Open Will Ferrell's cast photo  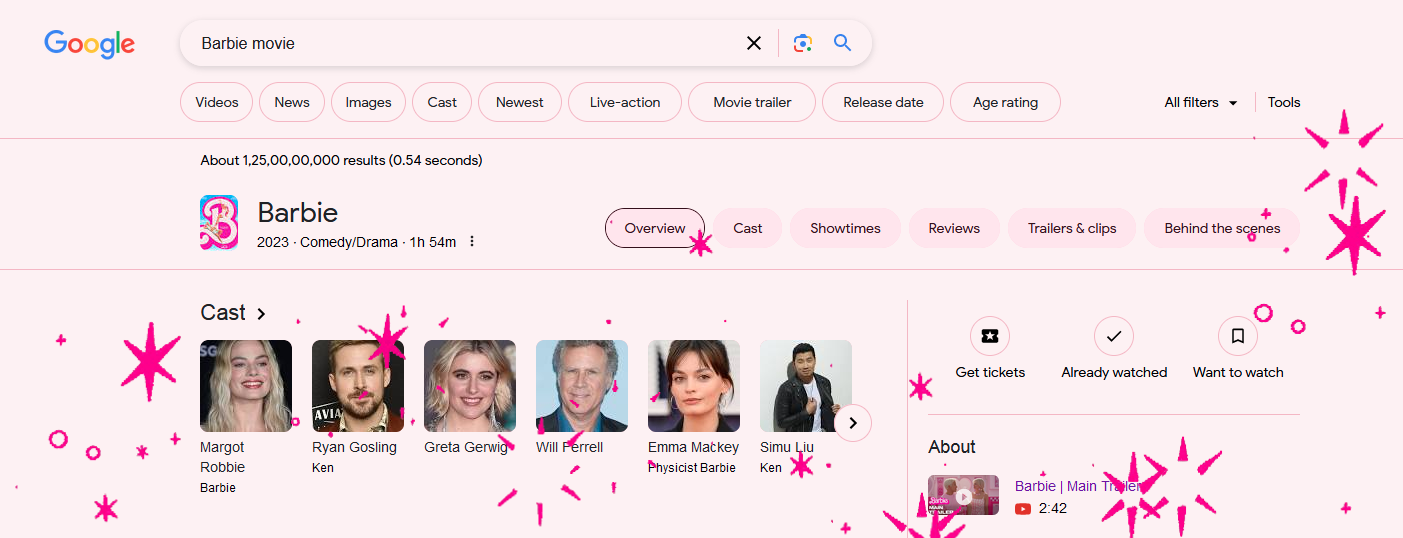tap(582, 386)
